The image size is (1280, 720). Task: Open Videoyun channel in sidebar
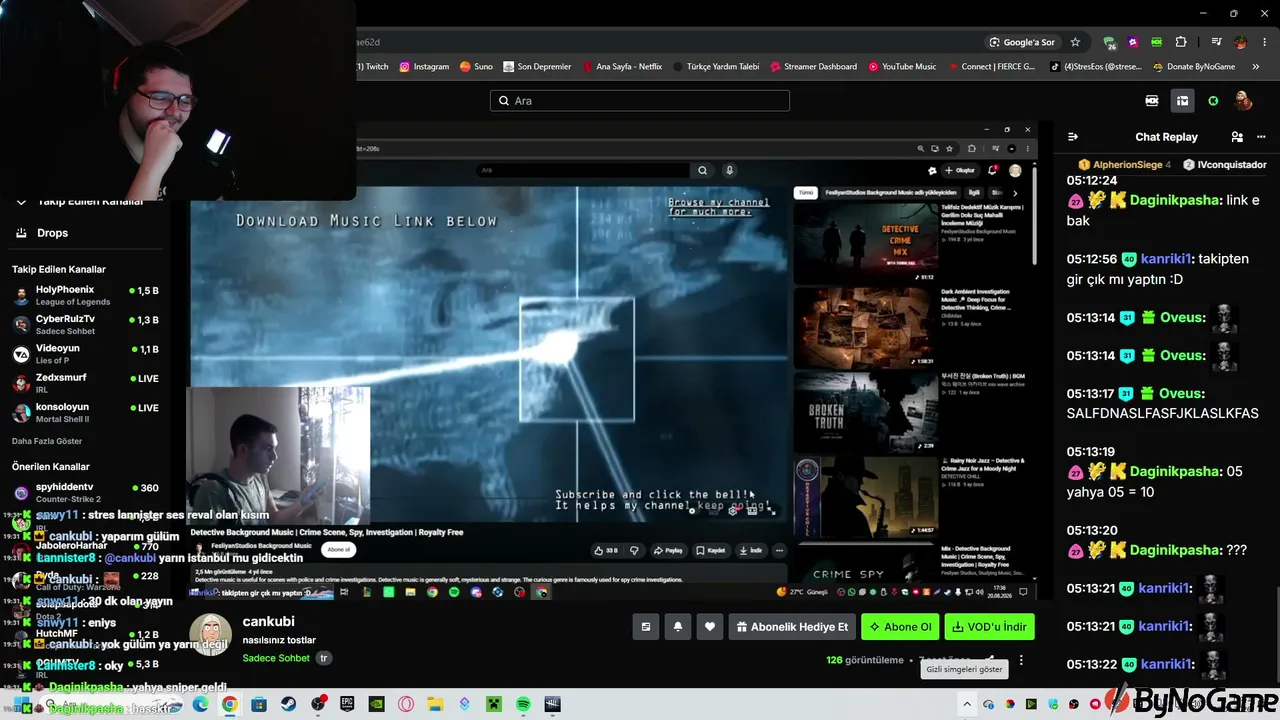pos(85,353)
